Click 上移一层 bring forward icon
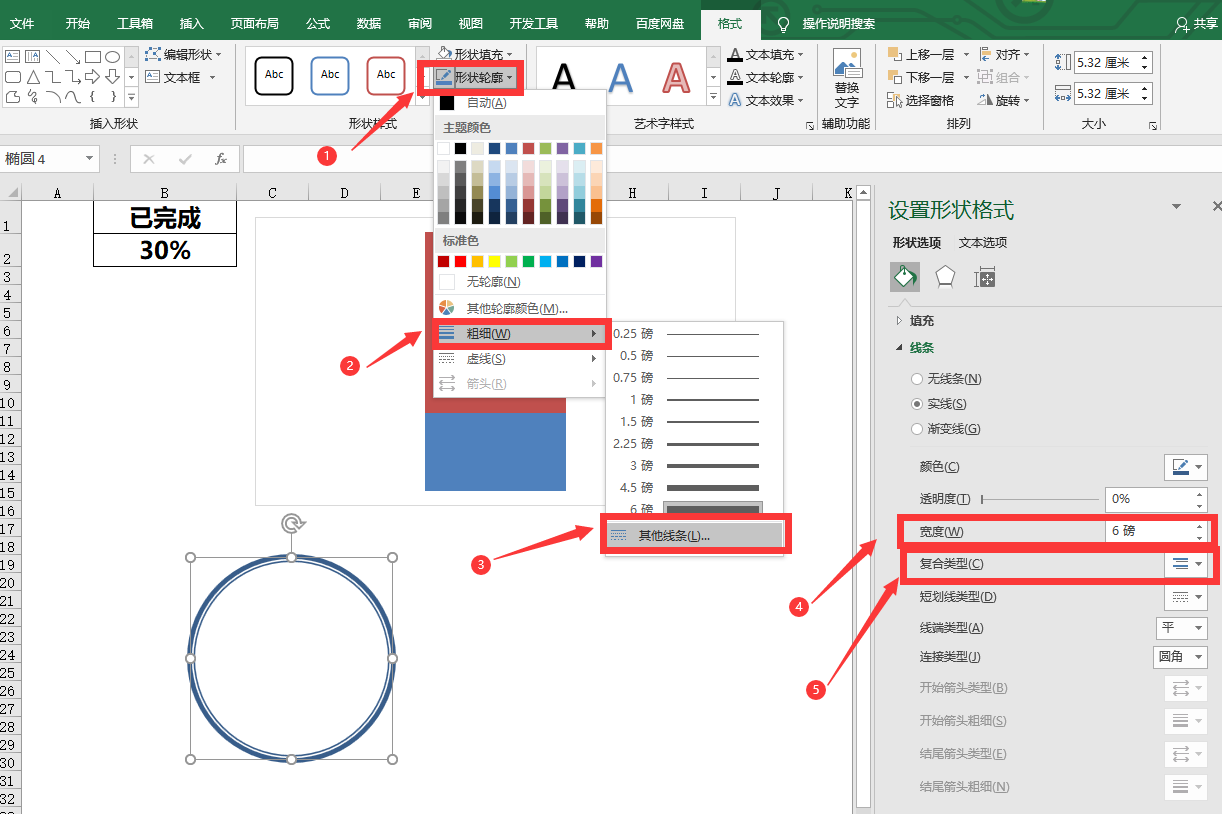 [895, 55]
